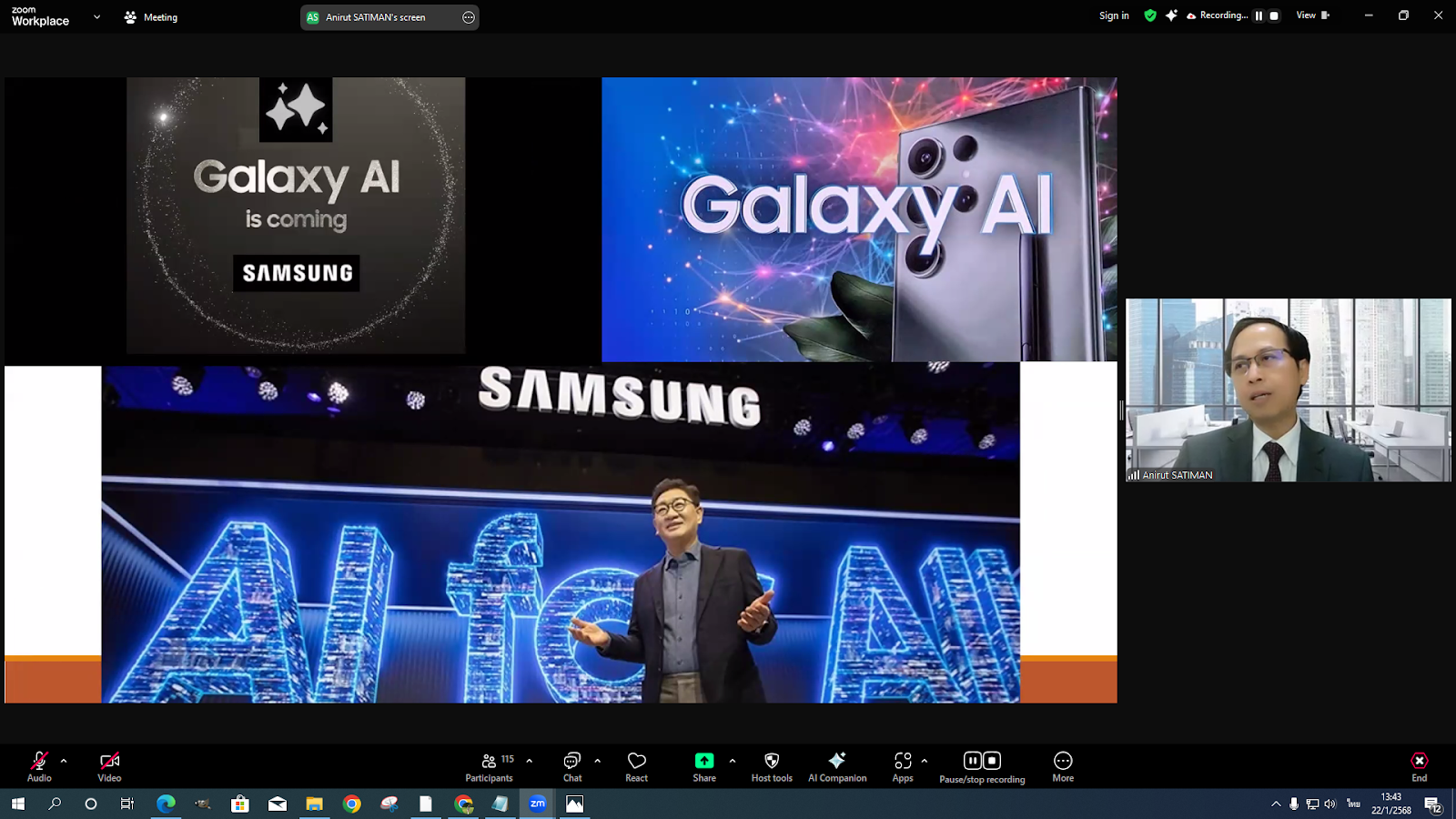The image size is (1456, 819).
Task: Open the Apps panel
Action: click(x=903, y=766)
